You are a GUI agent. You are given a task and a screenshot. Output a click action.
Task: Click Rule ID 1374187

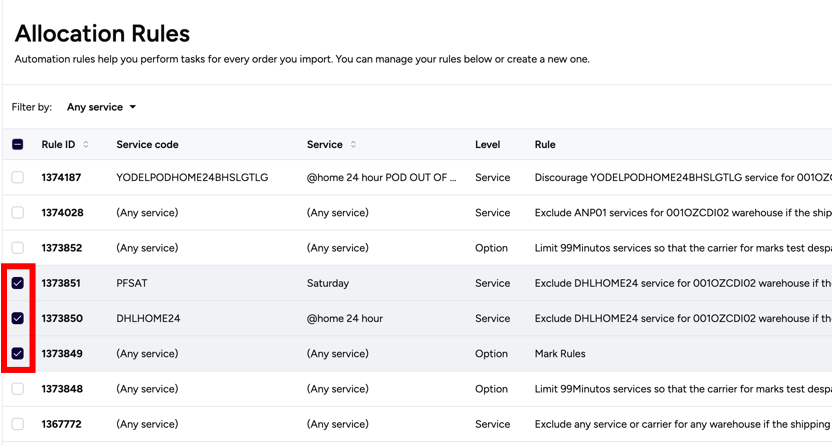(x=61, y=177)
